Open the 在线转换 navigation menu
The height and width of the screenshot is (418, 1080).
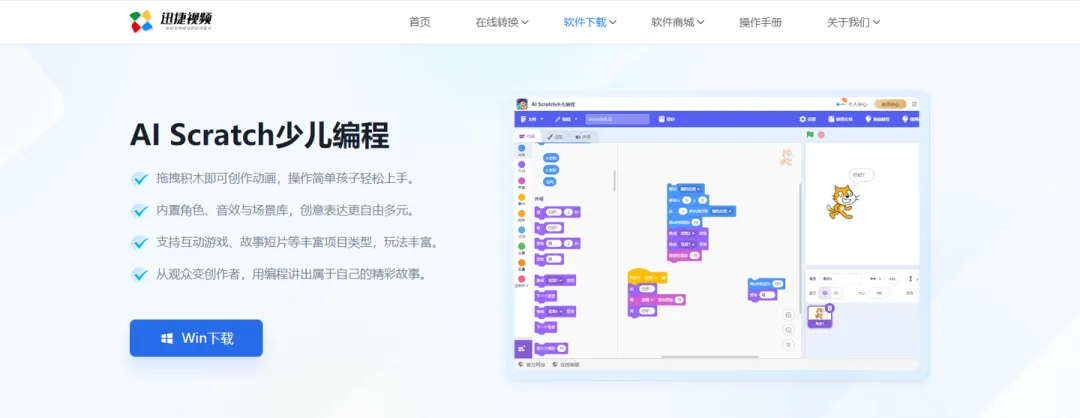(497, 22)
